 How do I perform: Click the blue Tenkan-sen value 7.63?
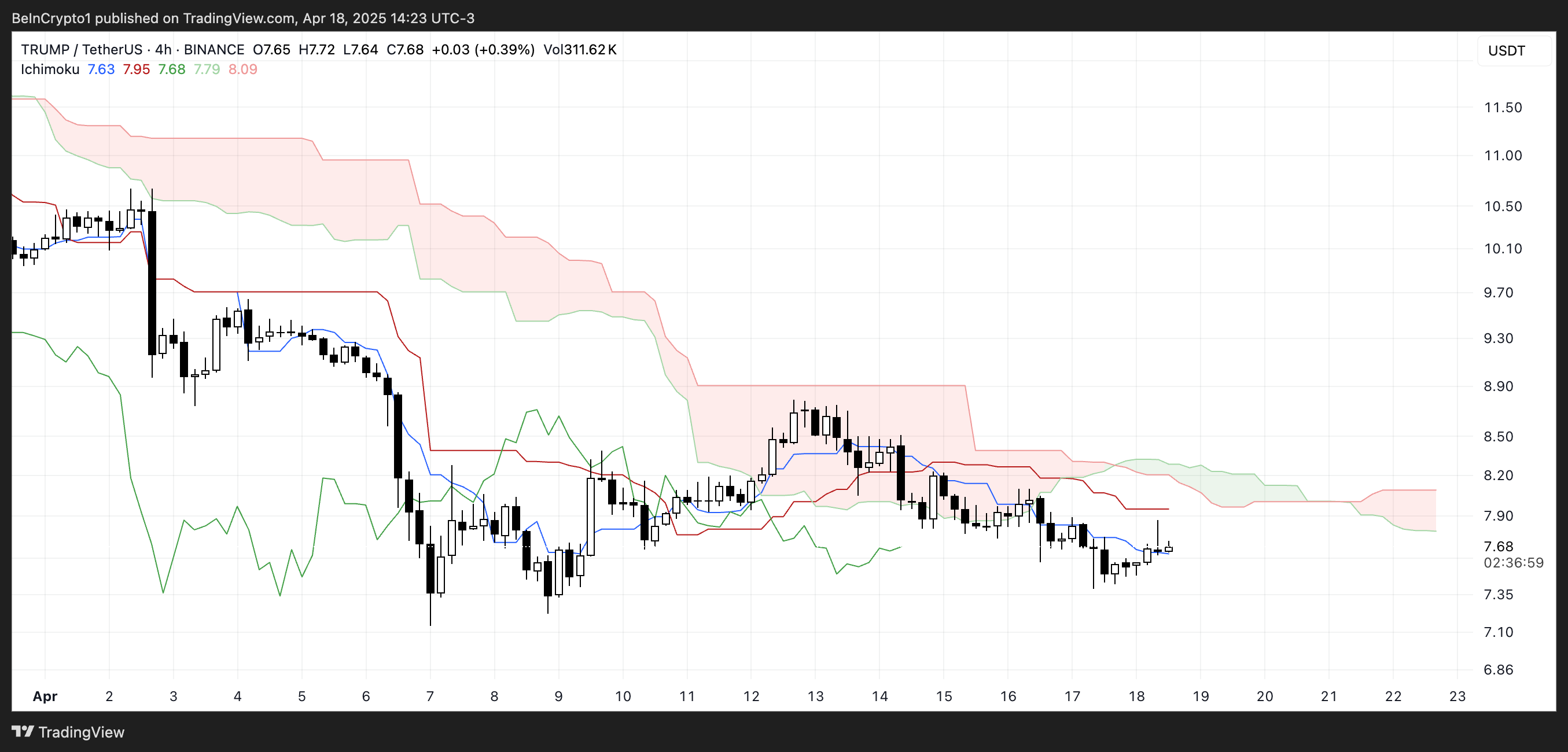[x=101, y=69]
